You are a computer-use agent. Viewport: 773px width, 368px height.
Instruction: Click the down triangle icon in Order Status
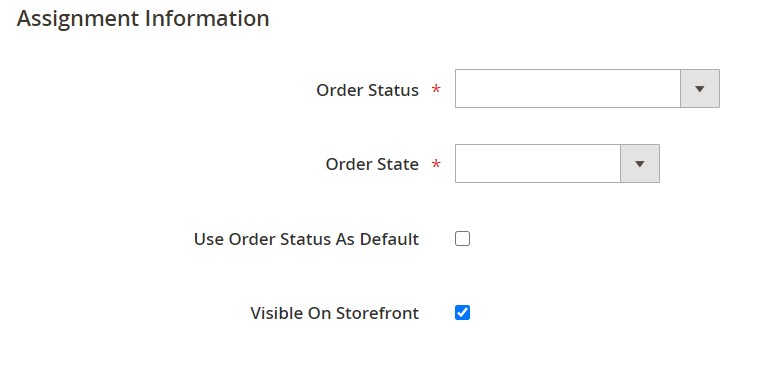pos(700,89)
